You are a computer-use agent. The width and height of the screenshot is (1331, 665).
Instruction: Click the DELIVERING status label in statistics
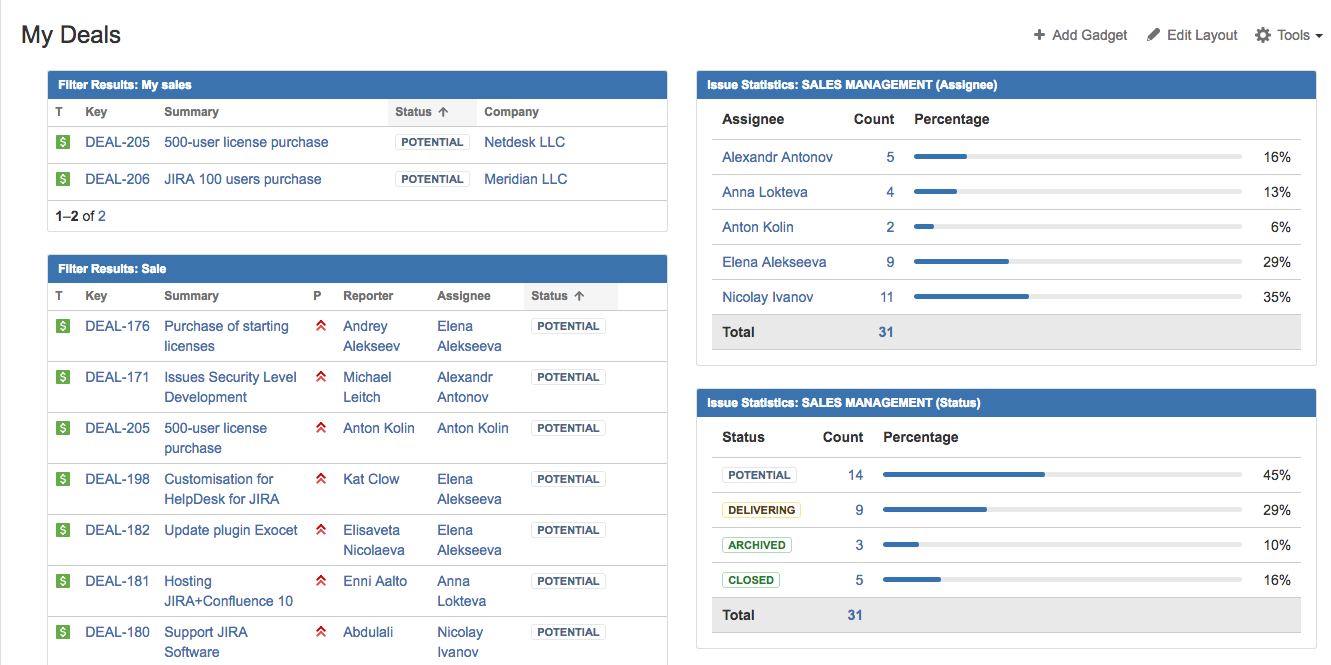tap(761, 510)
